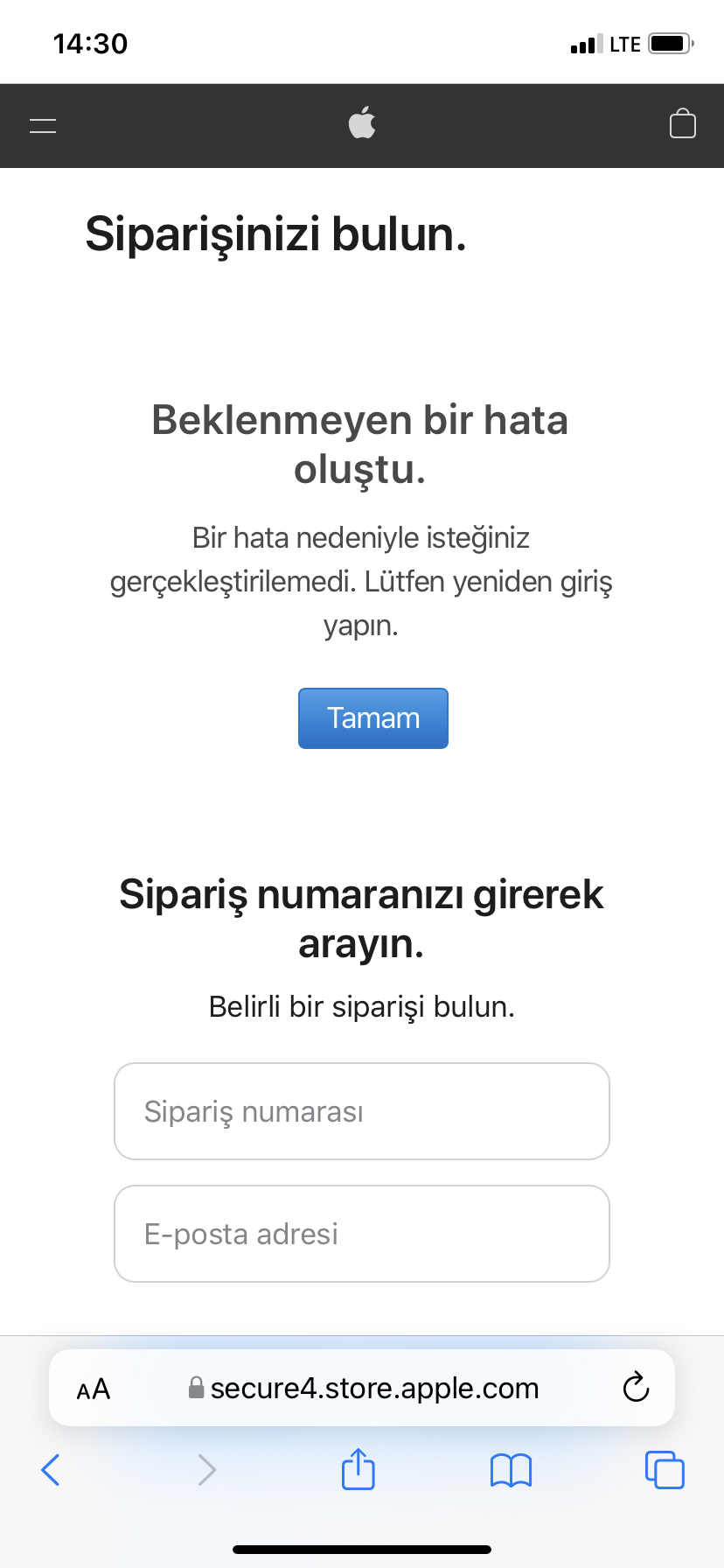Open the AA text size menu
Image resolution: width=724 pixels, height=1568 pixels.
pos(94,1389)
